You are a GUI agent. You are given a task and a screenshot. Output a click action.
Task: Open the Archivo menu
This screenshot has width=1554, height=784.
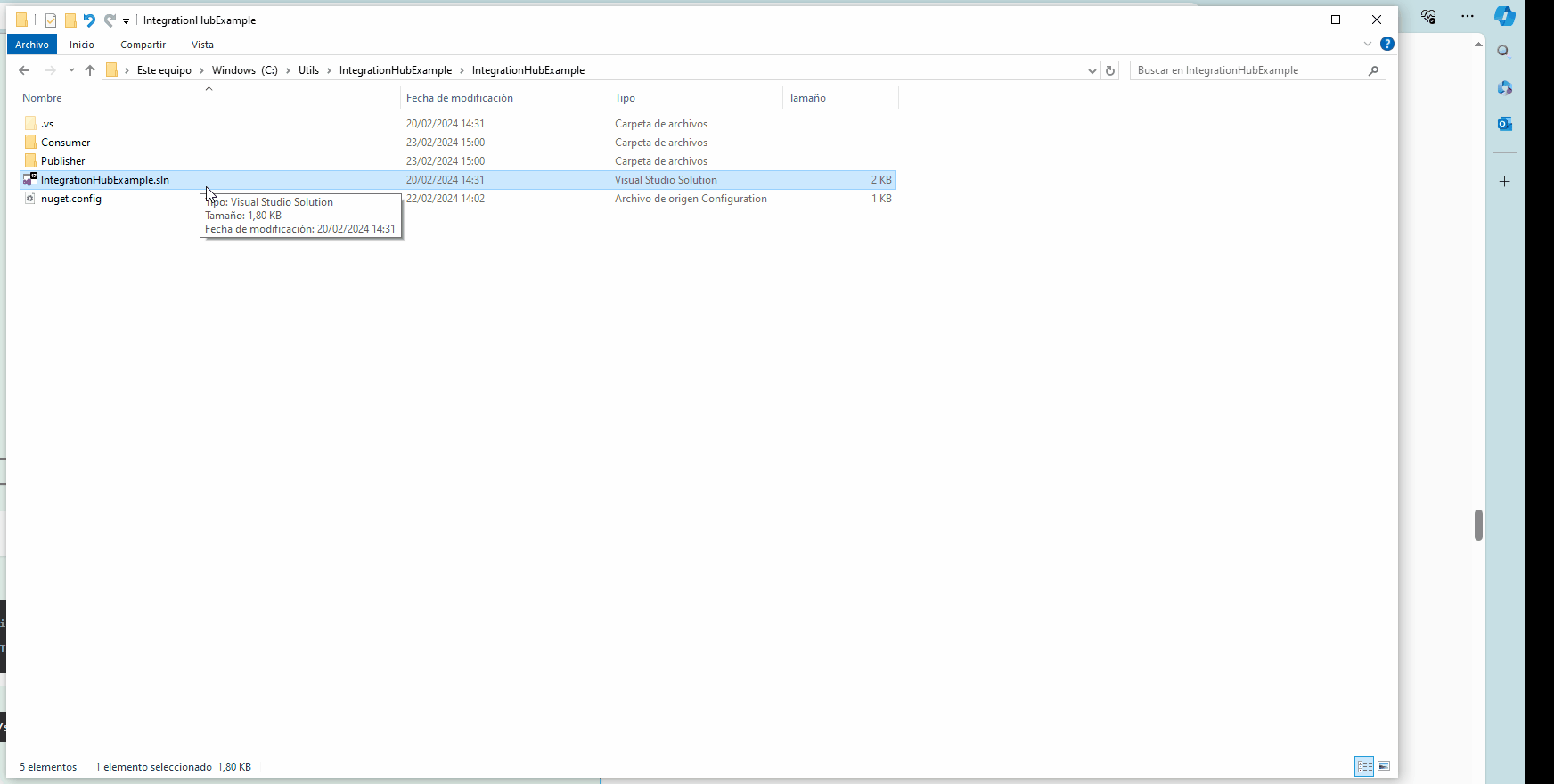[x=32, y=45]
